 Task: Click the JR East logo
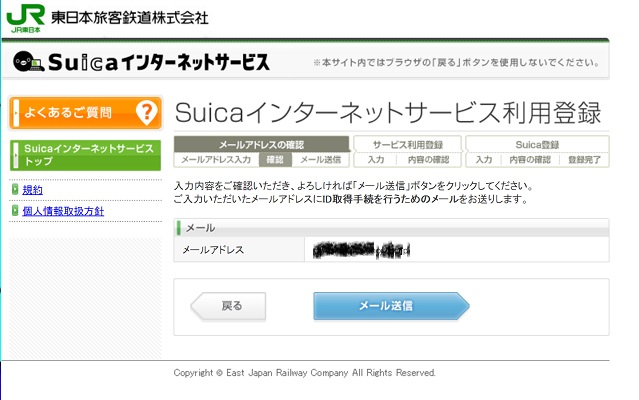tap(25, 18)
